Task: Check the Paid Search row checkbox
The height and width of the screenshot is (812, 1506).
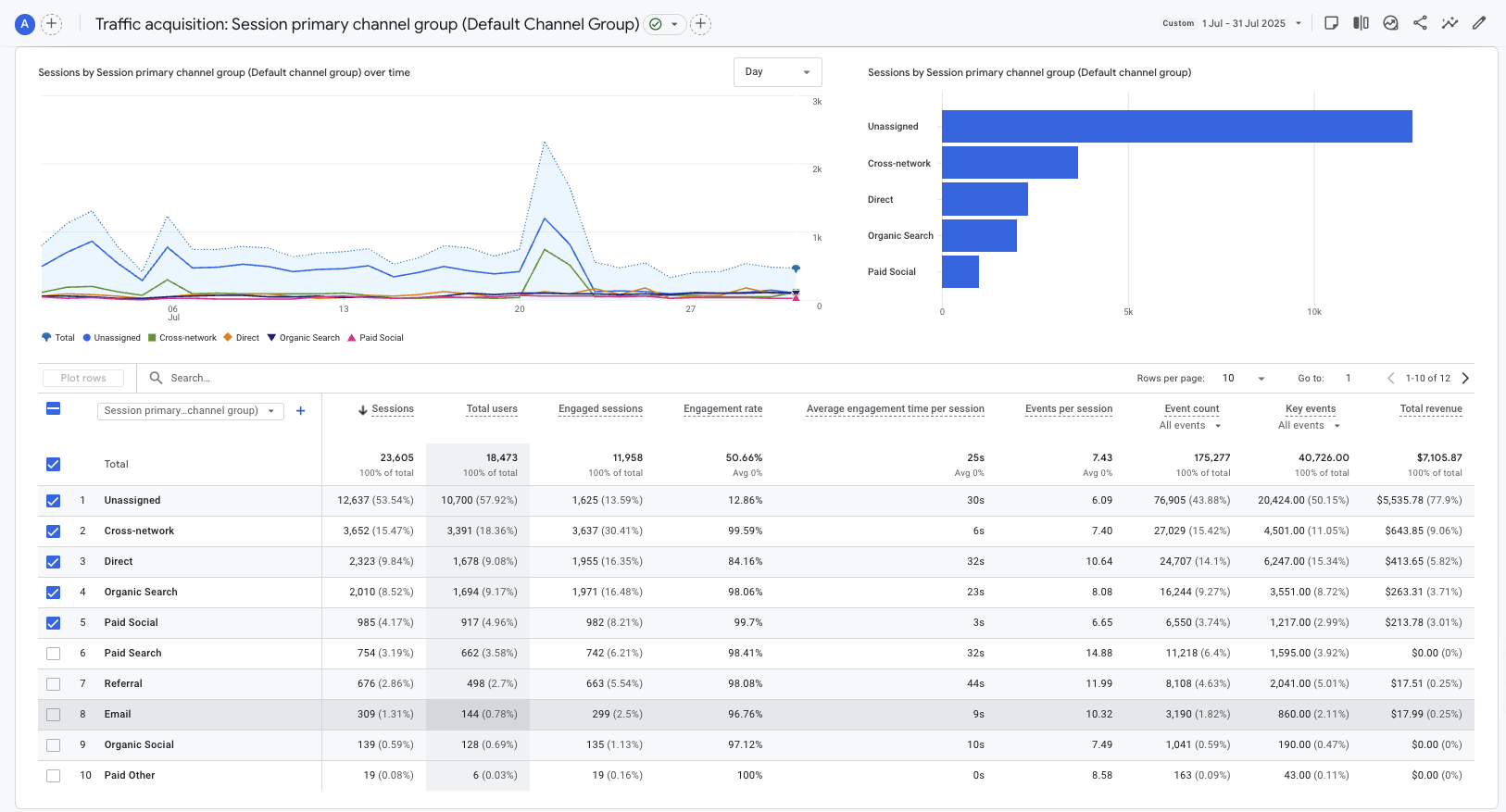Action: 54,654
